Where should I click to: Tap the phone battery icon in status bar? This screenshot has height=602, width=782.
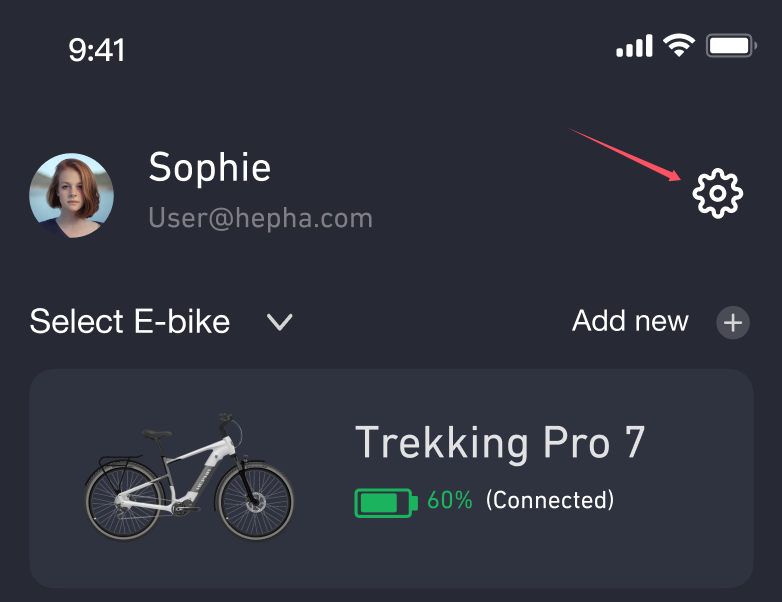pos(731,46)
